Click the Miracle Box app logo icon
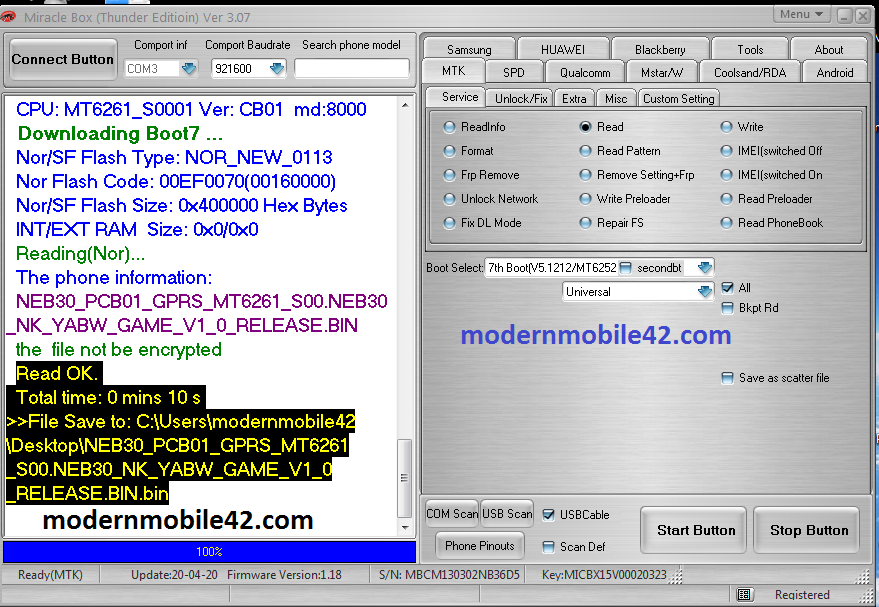This screenshot has height=607, width=879. 7,17
